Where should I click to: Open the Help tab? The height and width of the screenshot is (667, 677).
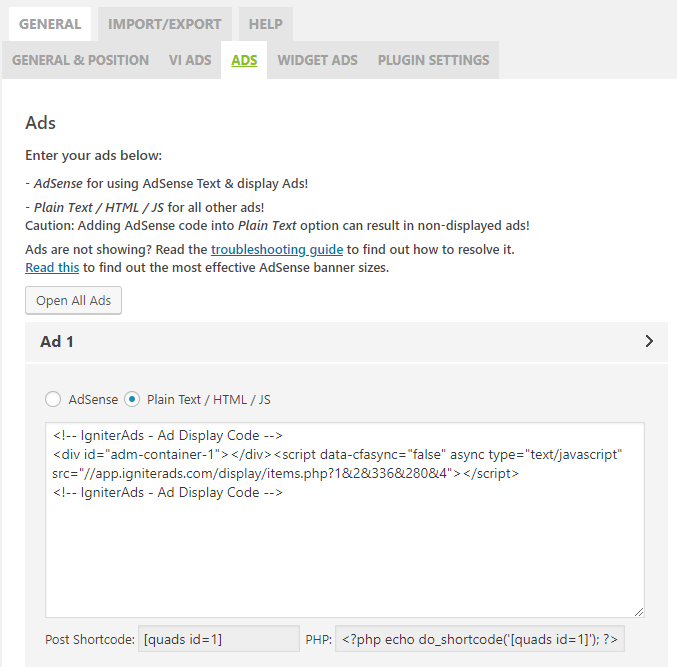(x=266, y=24)
